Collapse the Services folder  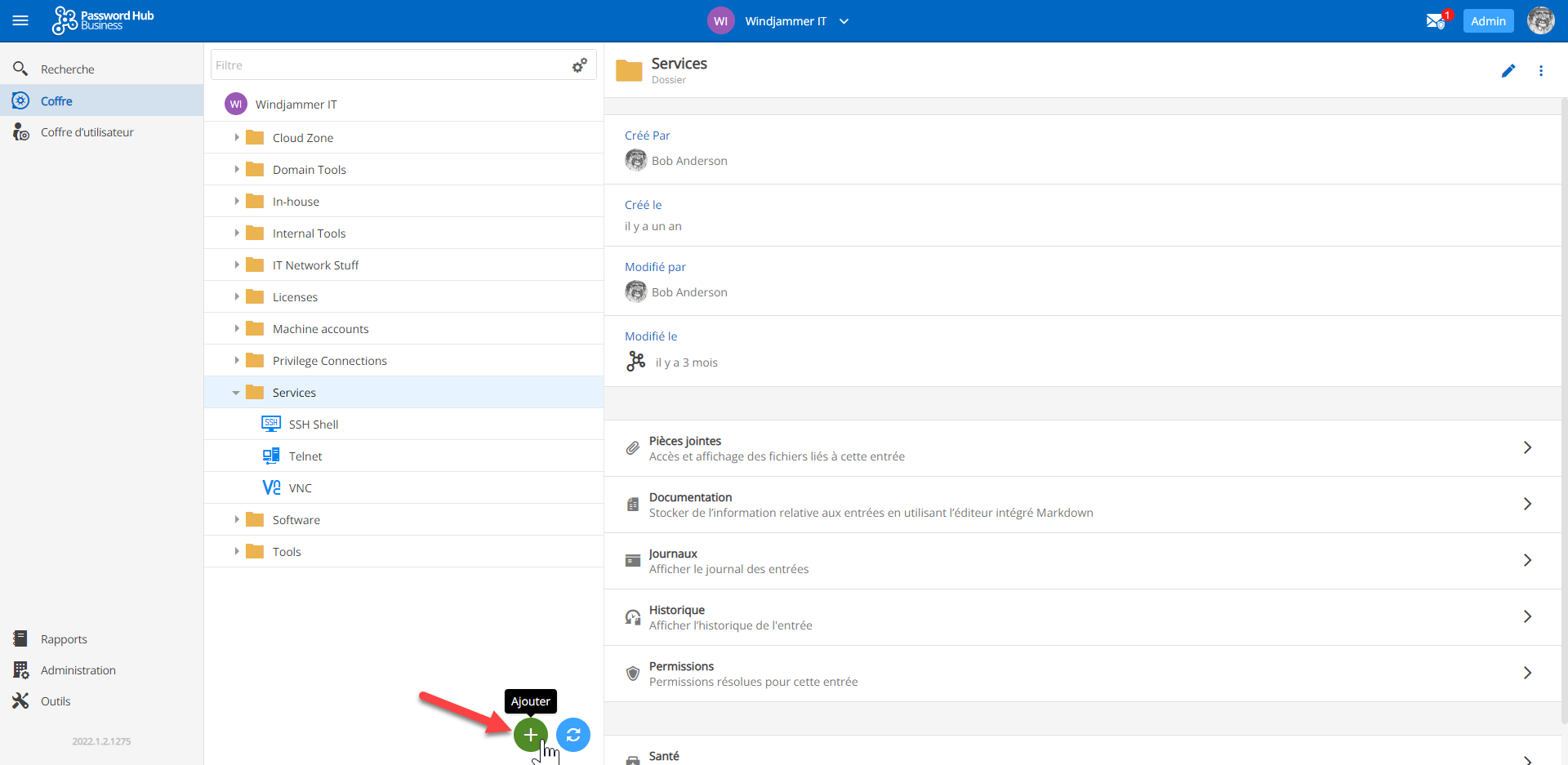[x=236, y=393]
